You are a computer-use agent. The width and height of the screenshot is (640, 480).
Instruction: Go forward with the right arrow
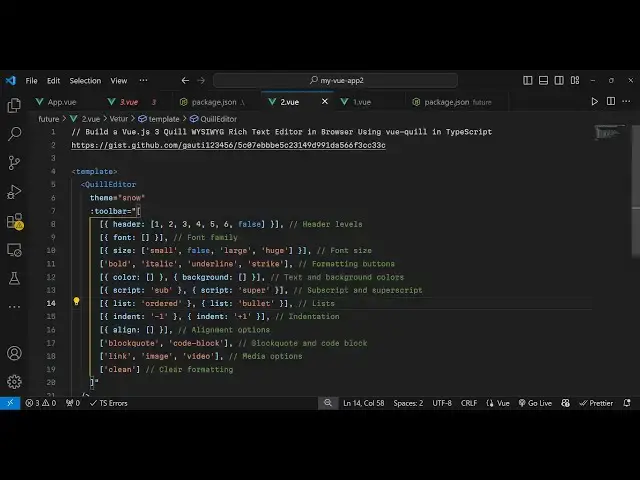coord(201,80)
